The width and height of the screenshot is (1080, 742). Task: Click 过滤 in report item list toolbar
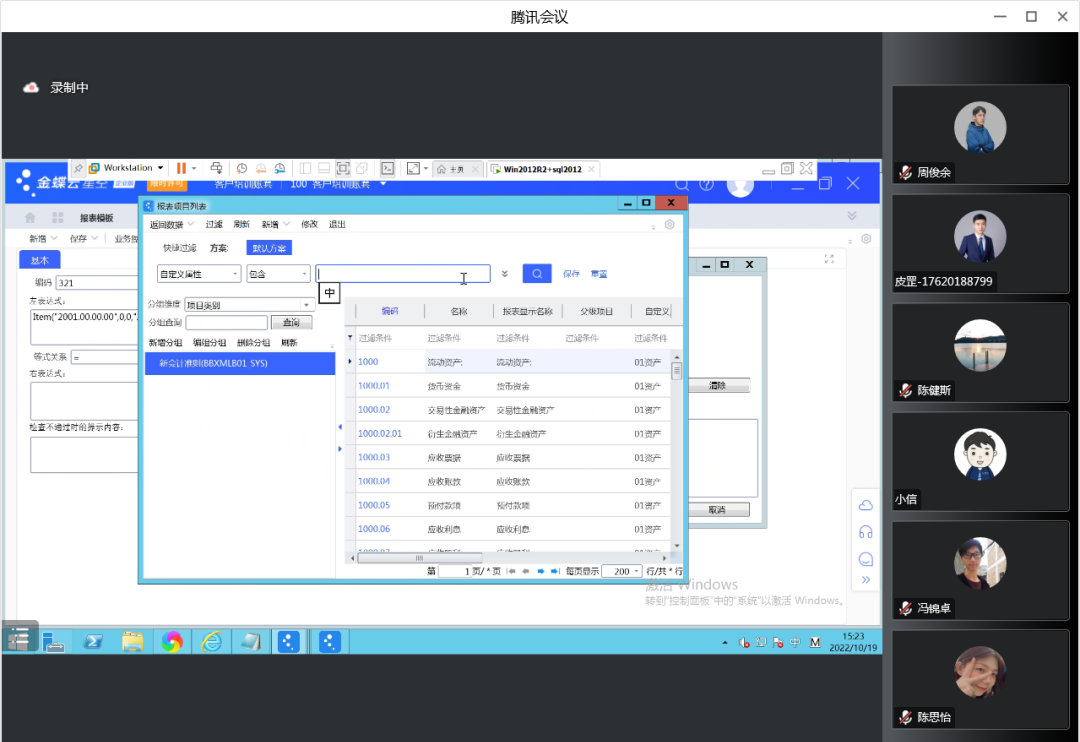point(214,225)
